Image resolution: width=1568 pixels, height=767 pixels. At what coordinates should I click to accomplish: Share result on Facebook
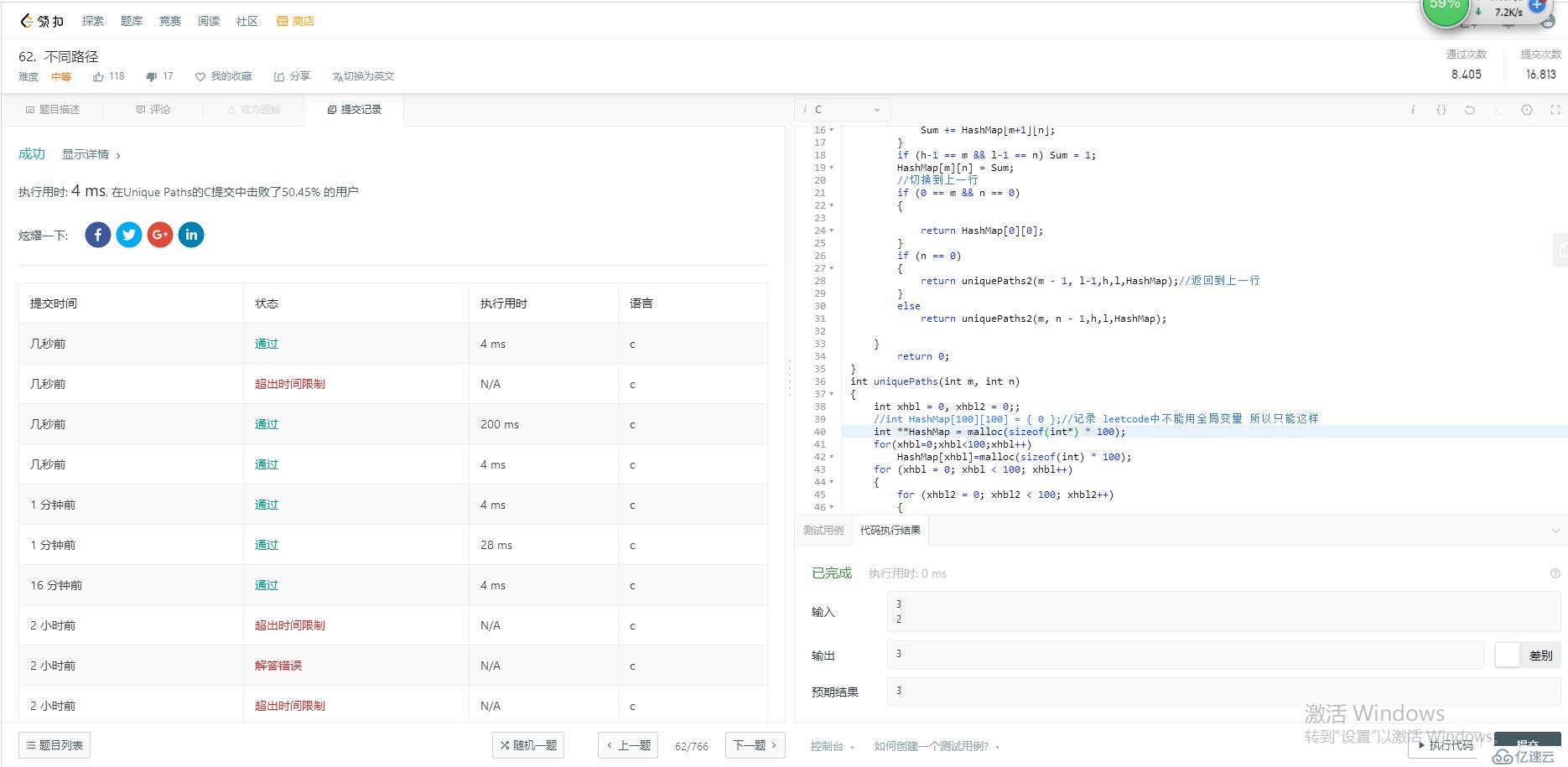tap(98, 235)
